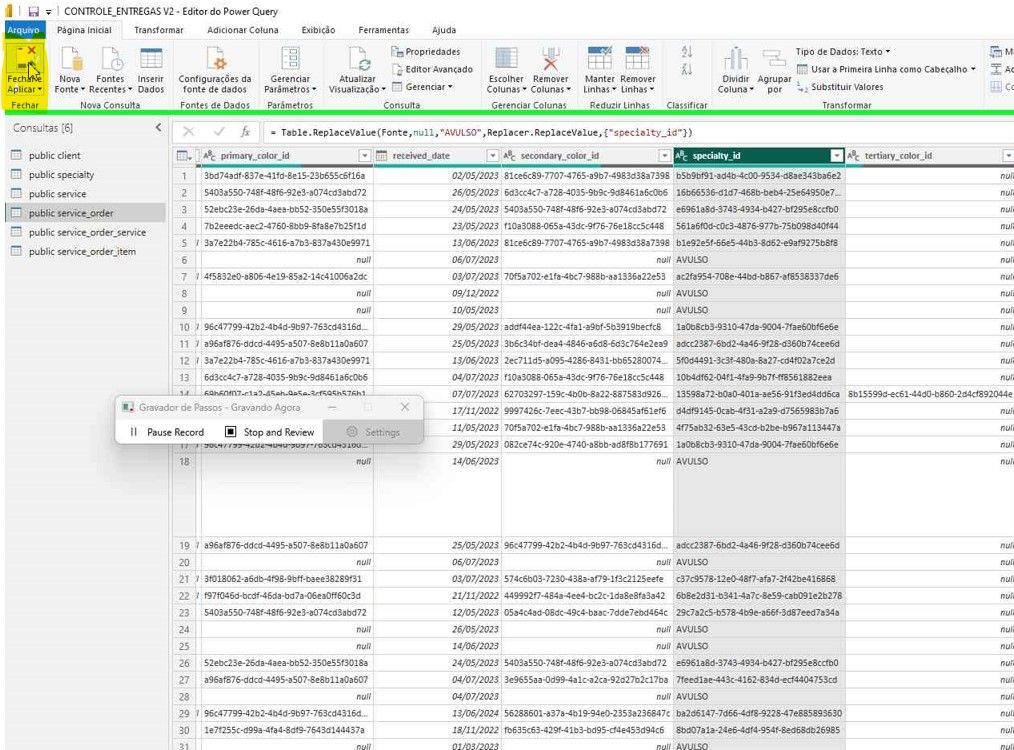Click date 02/05/2023 in row 1
1014x750 pixels.
click(x=437, y=176)
